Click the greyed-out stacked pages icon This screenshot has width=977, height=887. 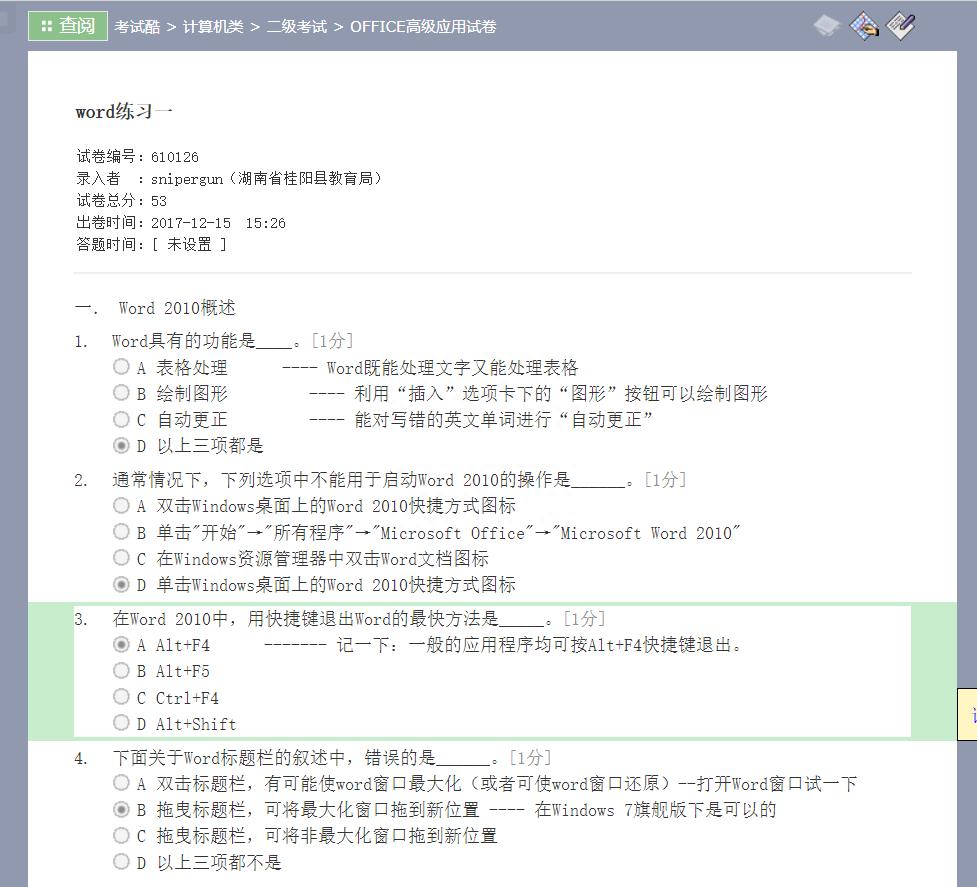[827, 26]
